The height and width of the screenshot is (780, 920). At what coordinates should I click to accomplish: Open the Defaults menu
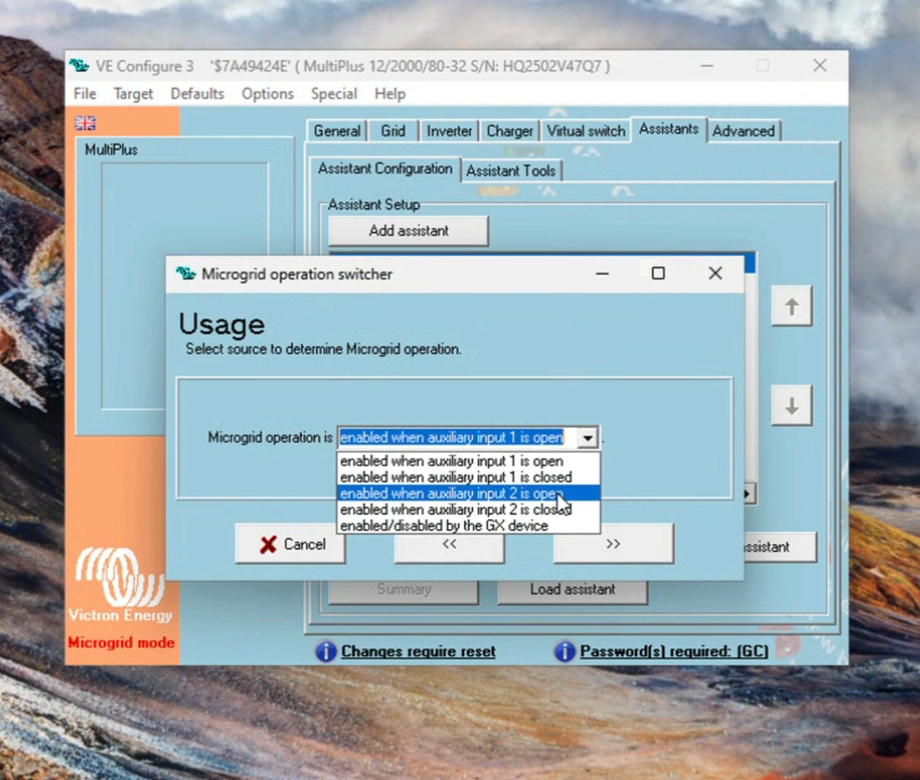197,94
